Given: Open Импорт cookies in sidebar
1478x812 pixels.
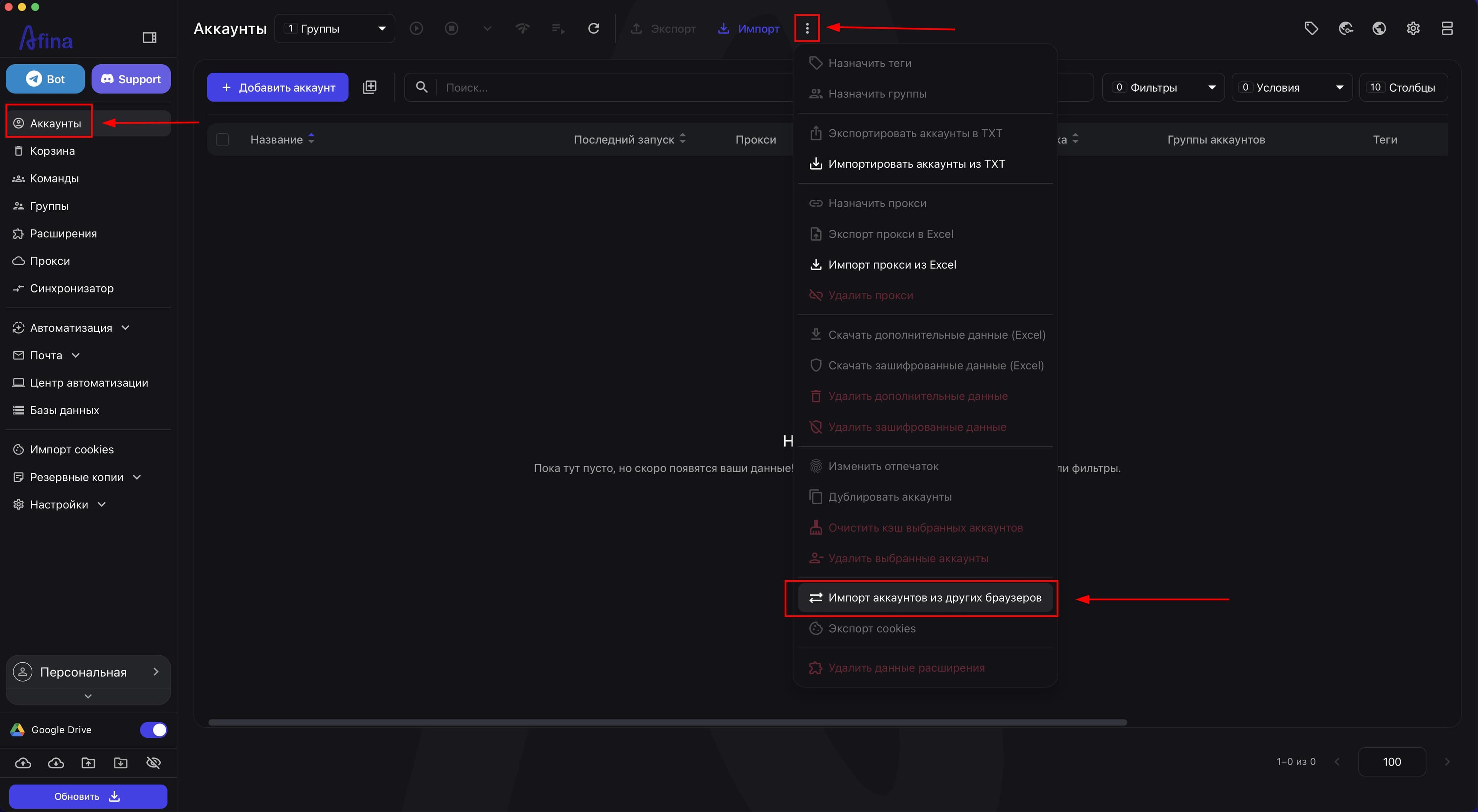Looking at the screenshot, I should [89, 449].
